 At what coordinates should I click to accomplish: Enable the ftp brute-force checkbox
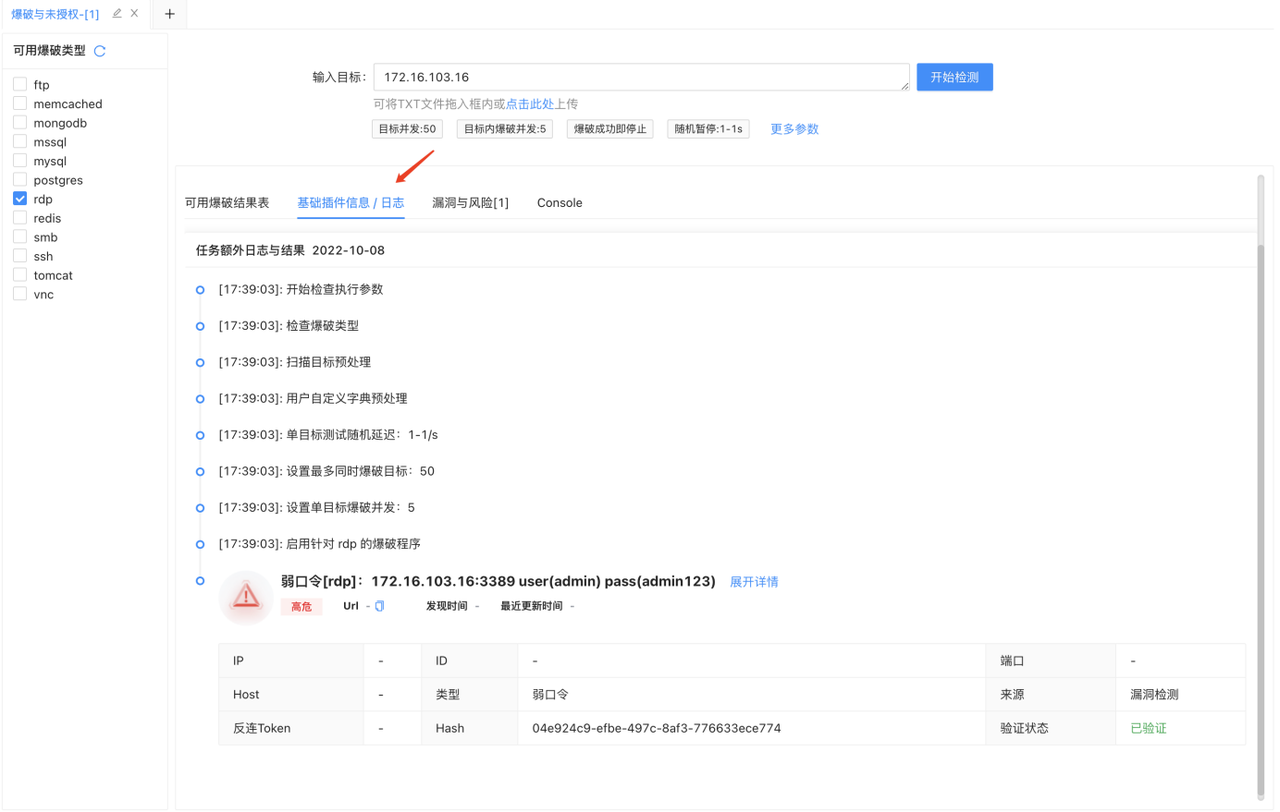[20, 85]
